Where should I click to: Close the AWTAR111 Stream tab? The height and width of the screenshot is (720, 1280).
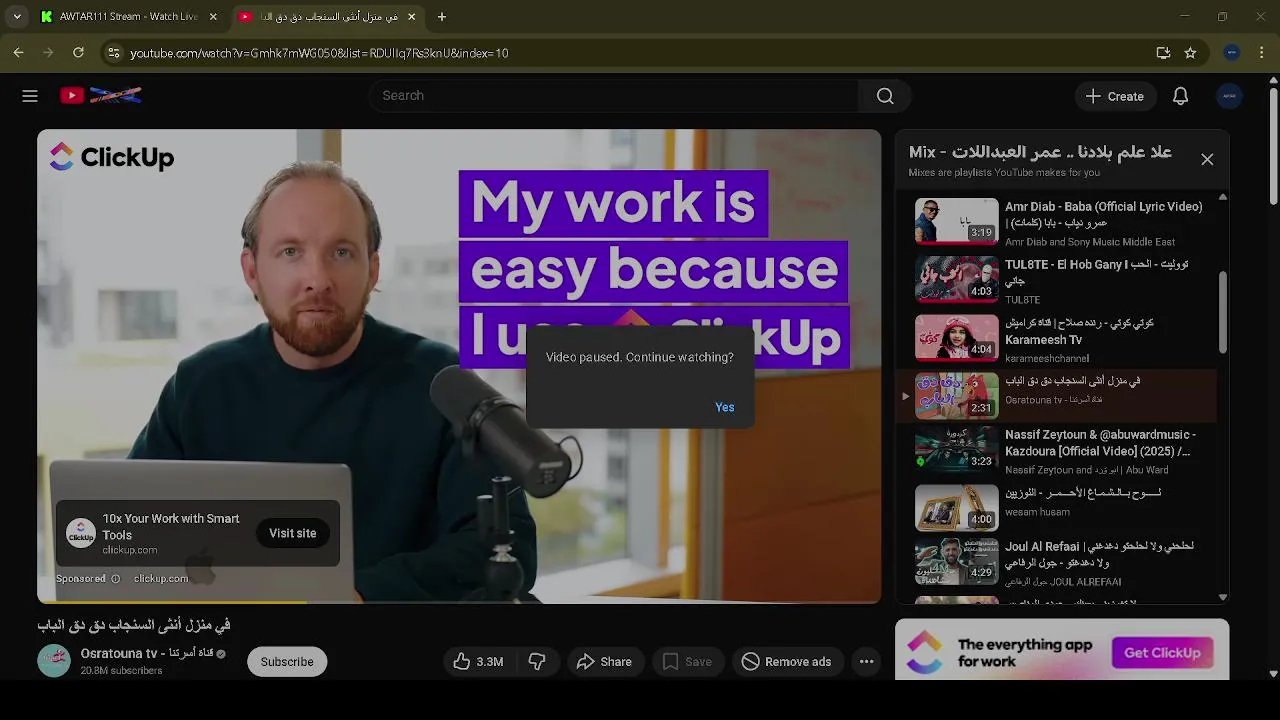213,16
